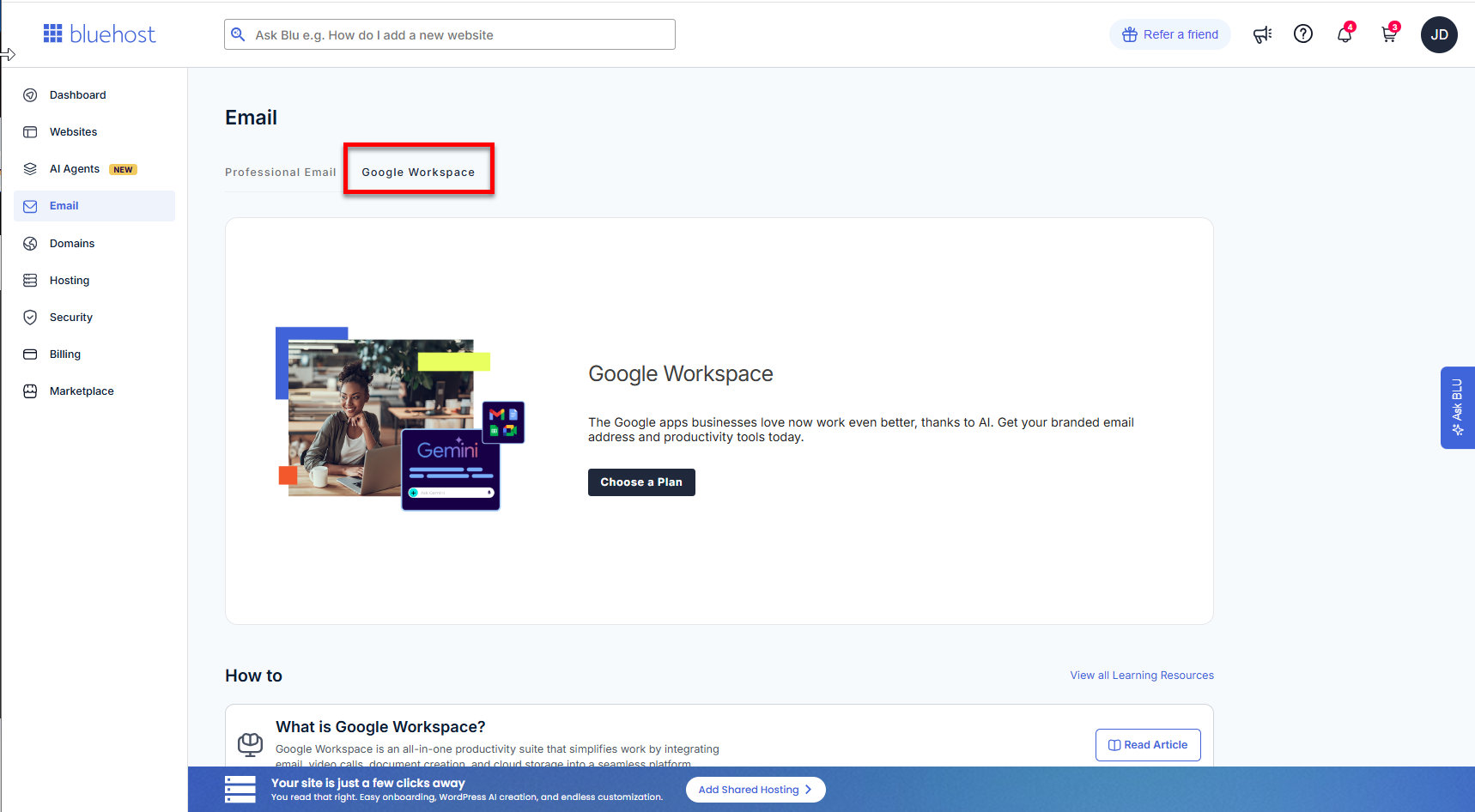Open the Websites menu item

(x=94, y=132)
